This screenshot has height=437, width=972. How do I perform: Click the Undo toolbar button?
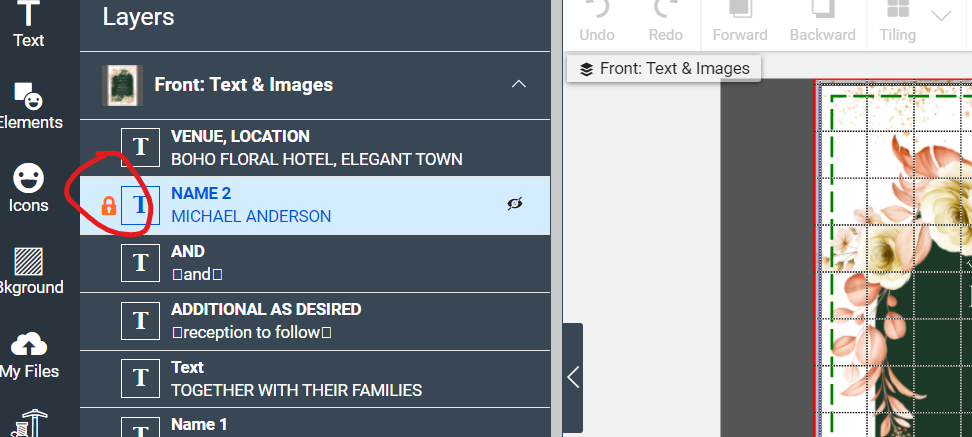tap(597, 22)
